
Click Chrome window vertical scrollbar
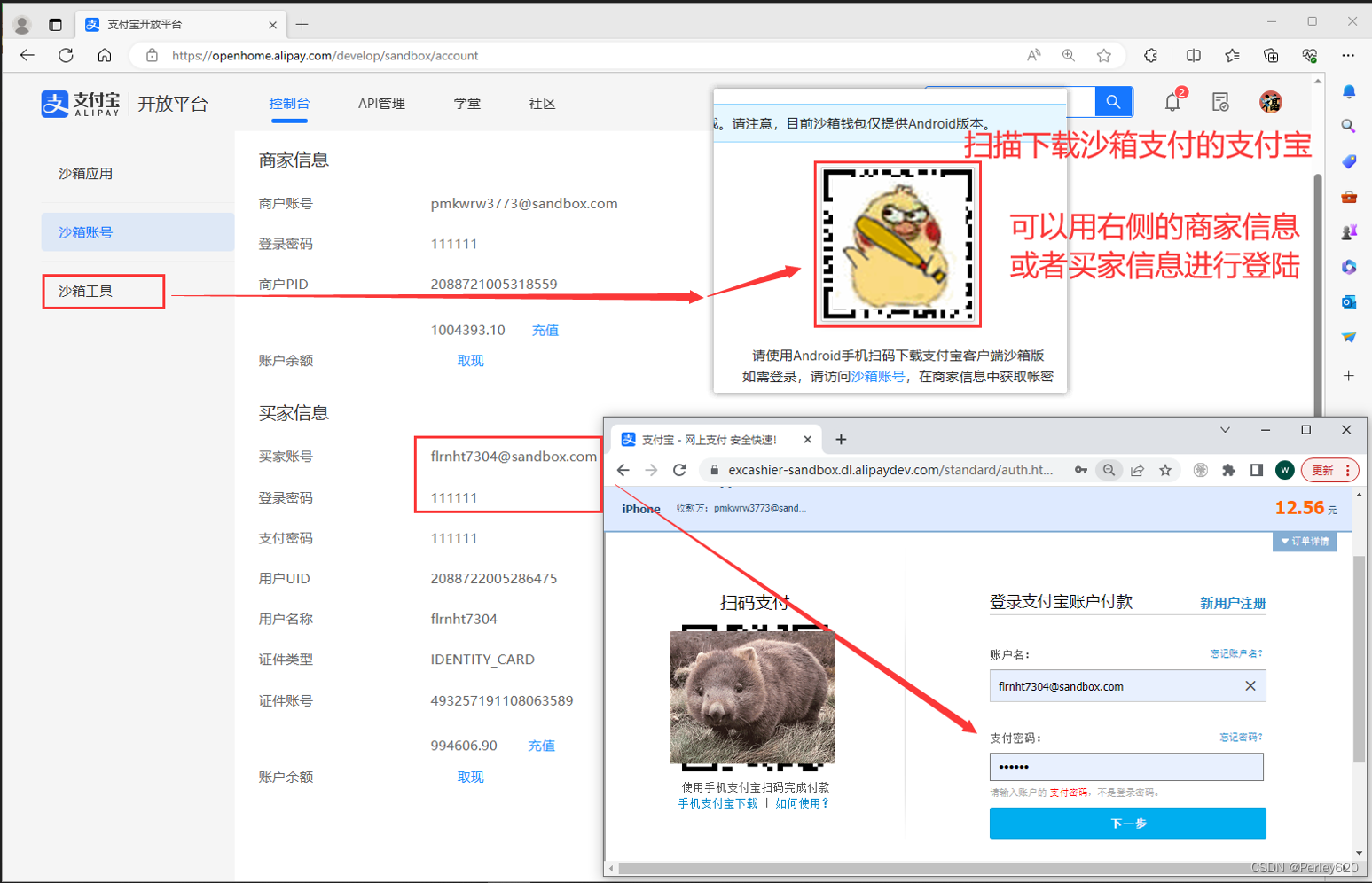(1359, 659)
